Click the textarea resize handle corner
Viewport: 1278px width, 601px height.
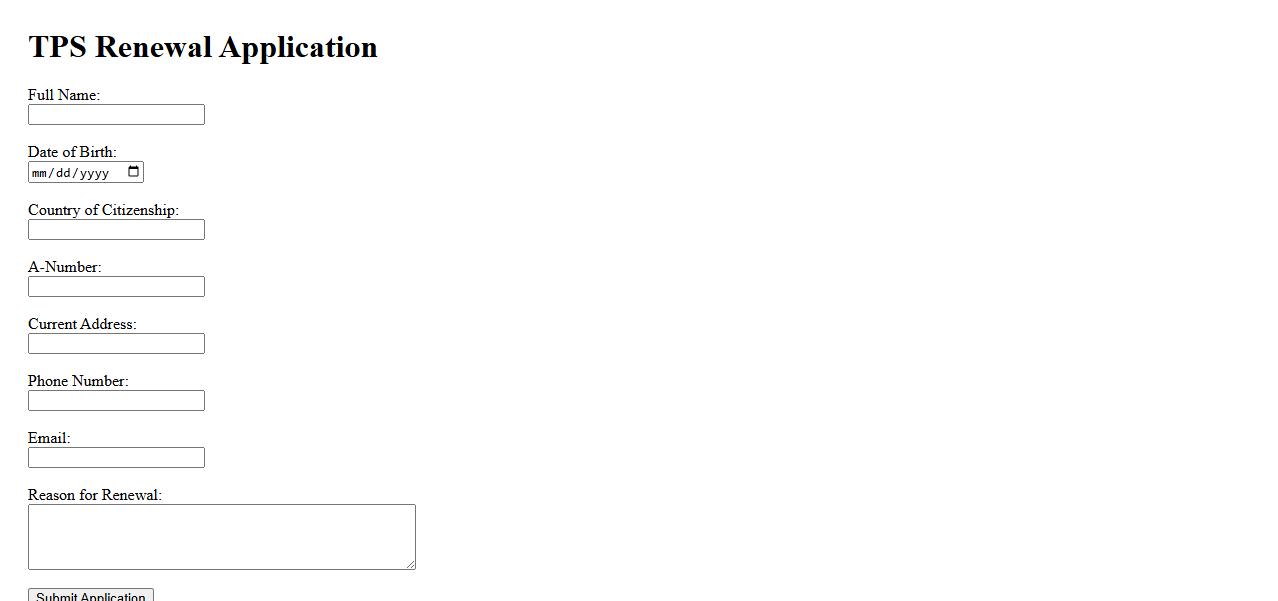coord(410,564)
